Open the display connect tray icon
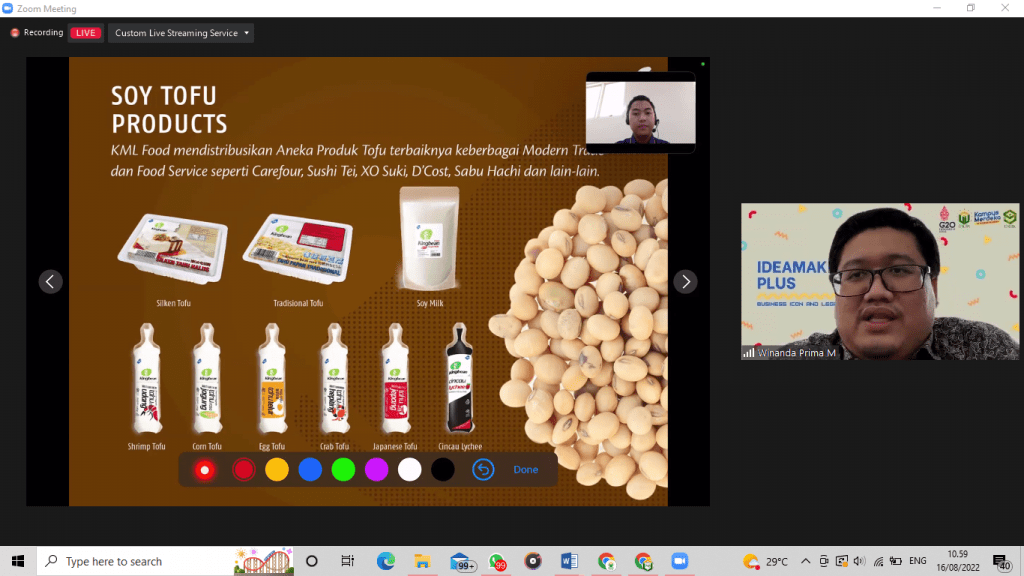 pos(842,561)
